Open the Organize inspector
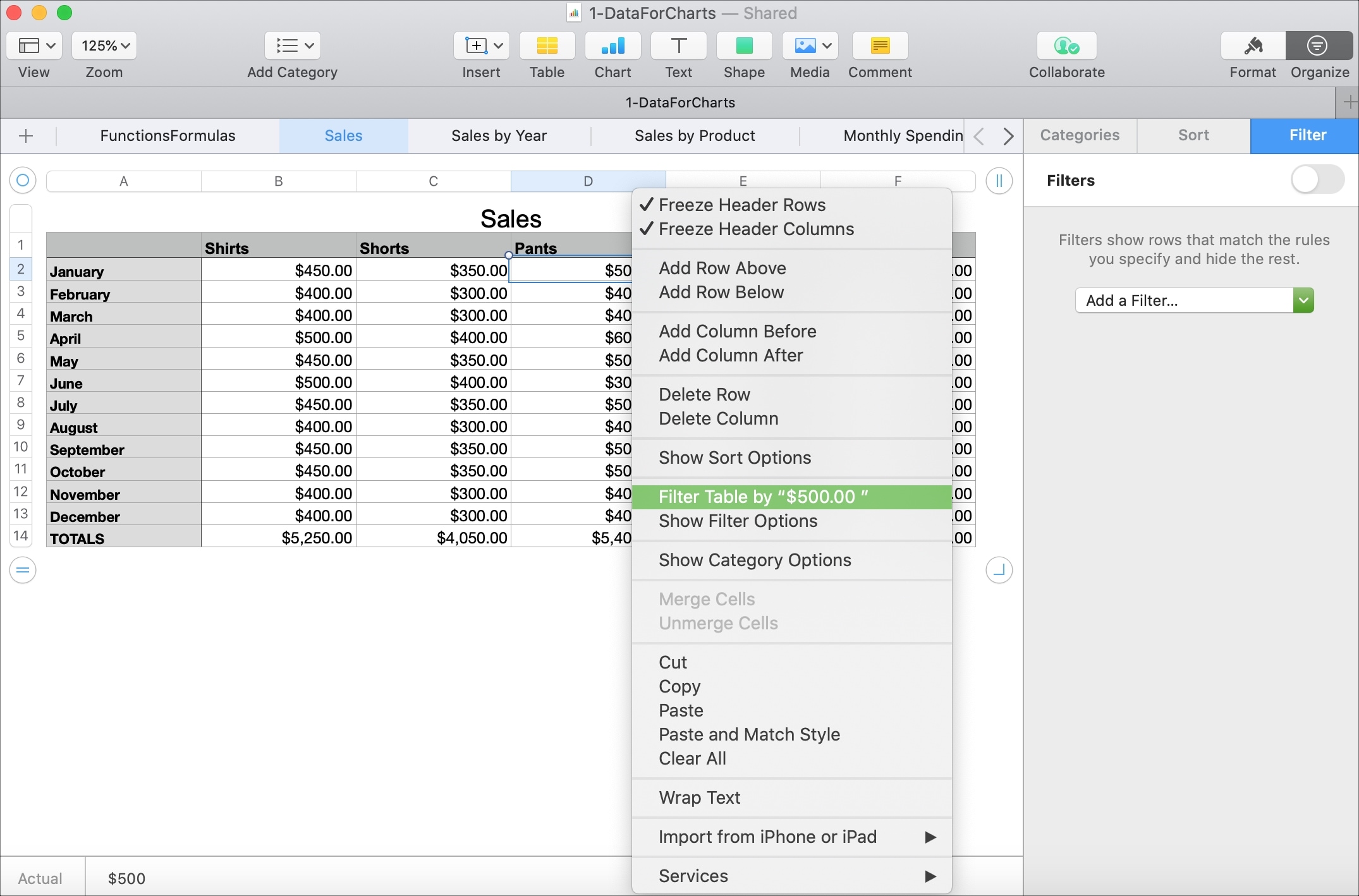This screenshot has height=896, width=1359. (x=1319, y=45)
